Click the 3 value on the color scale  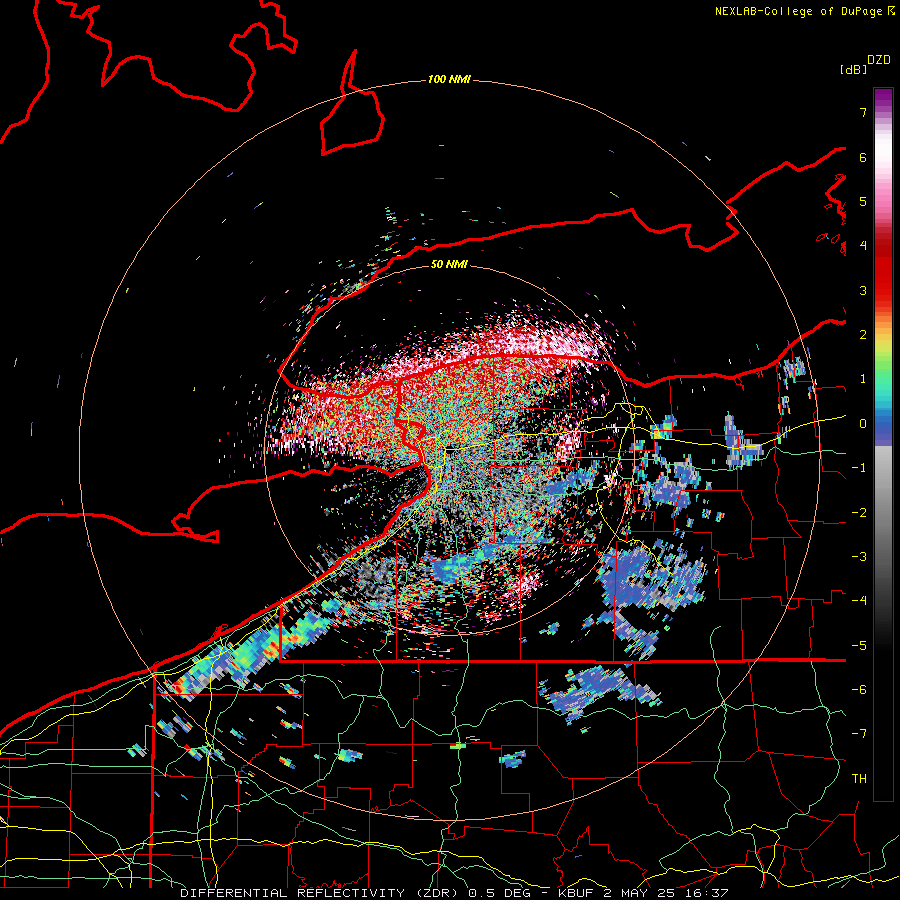click(x=863, y=290)
